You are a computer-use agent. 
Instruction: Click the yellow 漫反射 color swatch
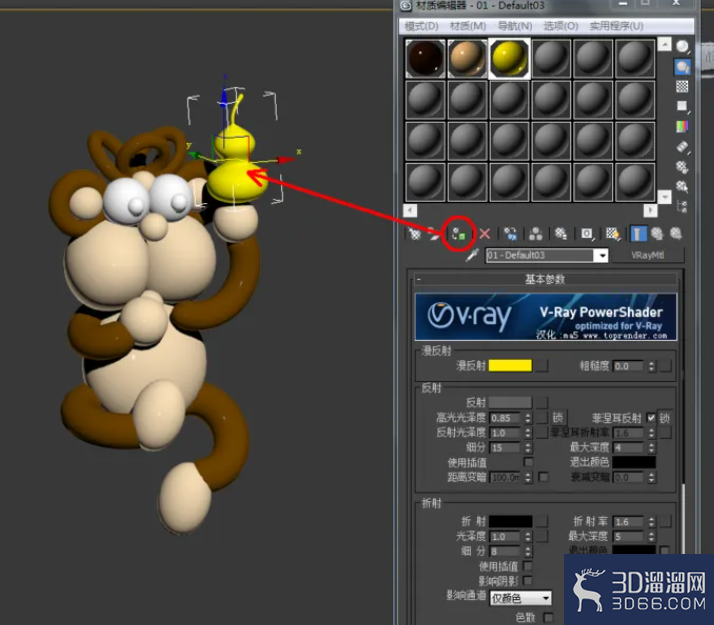pos(510,366)
